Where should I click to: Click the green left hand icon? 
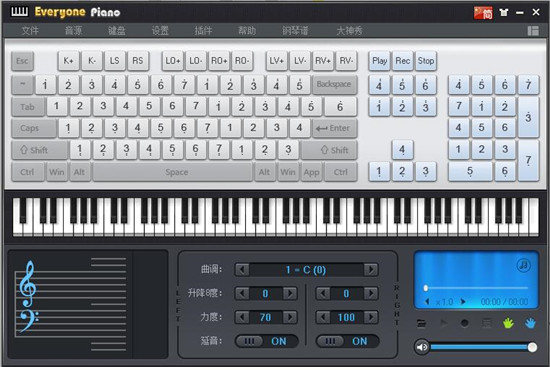point(508,323)
